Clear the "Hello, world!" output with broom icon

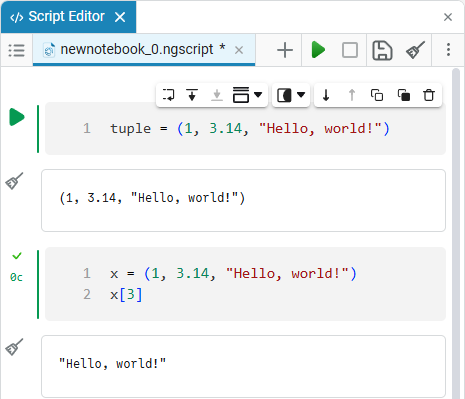14,347
